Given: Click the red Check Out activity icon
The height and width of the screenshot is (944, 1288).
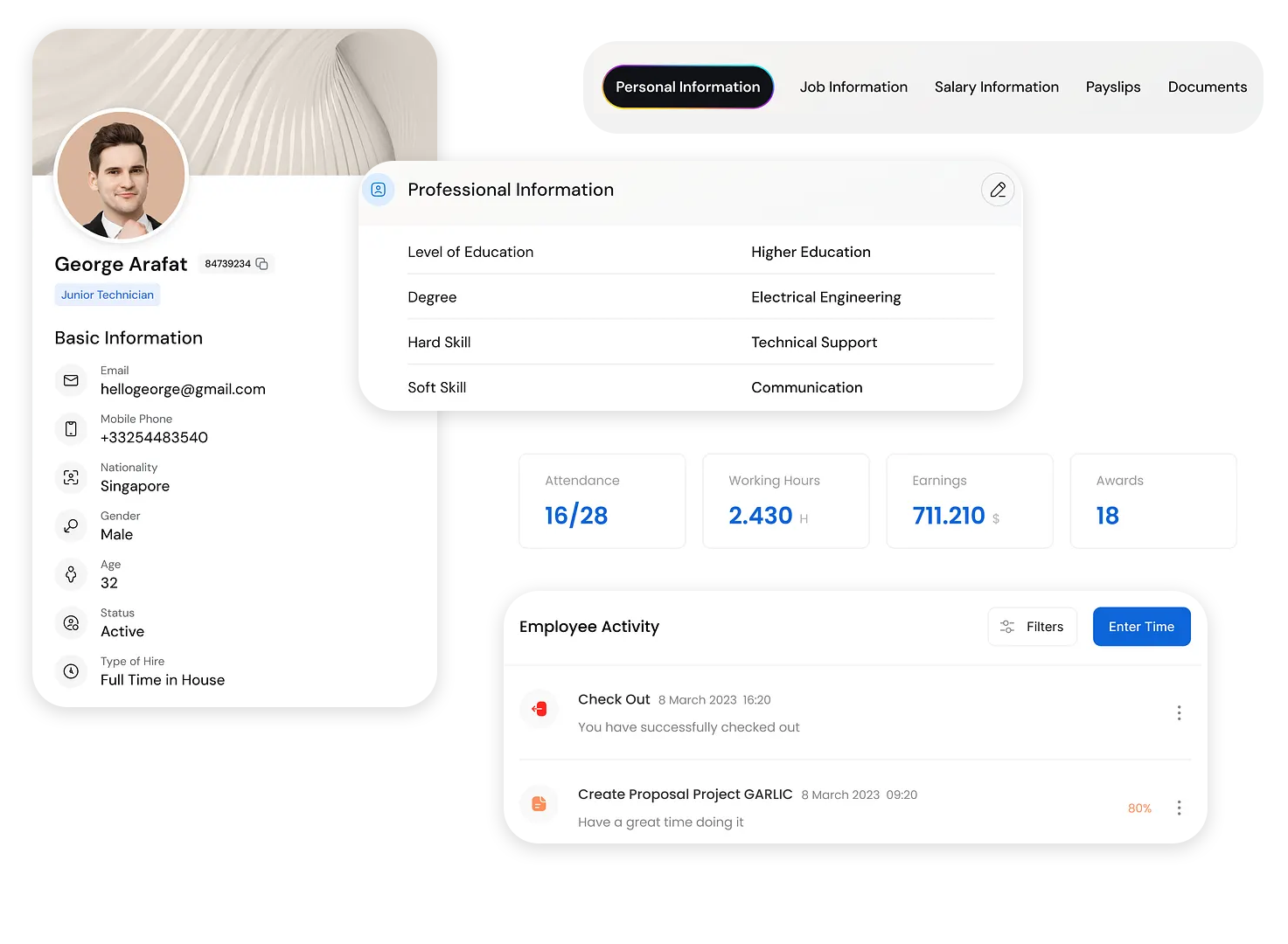Looking at the screenshot, I should pyautogui.click(x=540, y=709).
